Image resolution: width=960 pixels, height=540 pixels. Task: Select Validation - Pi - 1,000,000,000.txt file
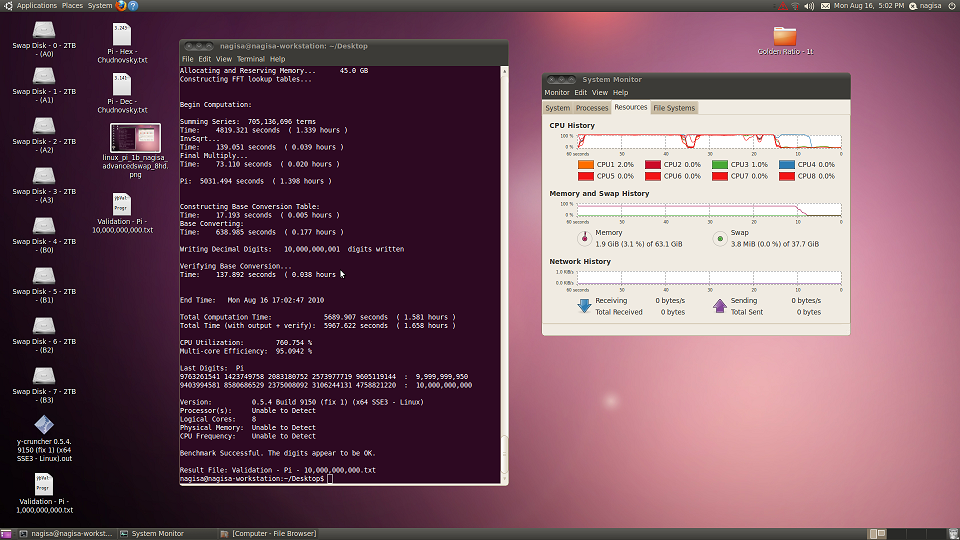(44, 484)
